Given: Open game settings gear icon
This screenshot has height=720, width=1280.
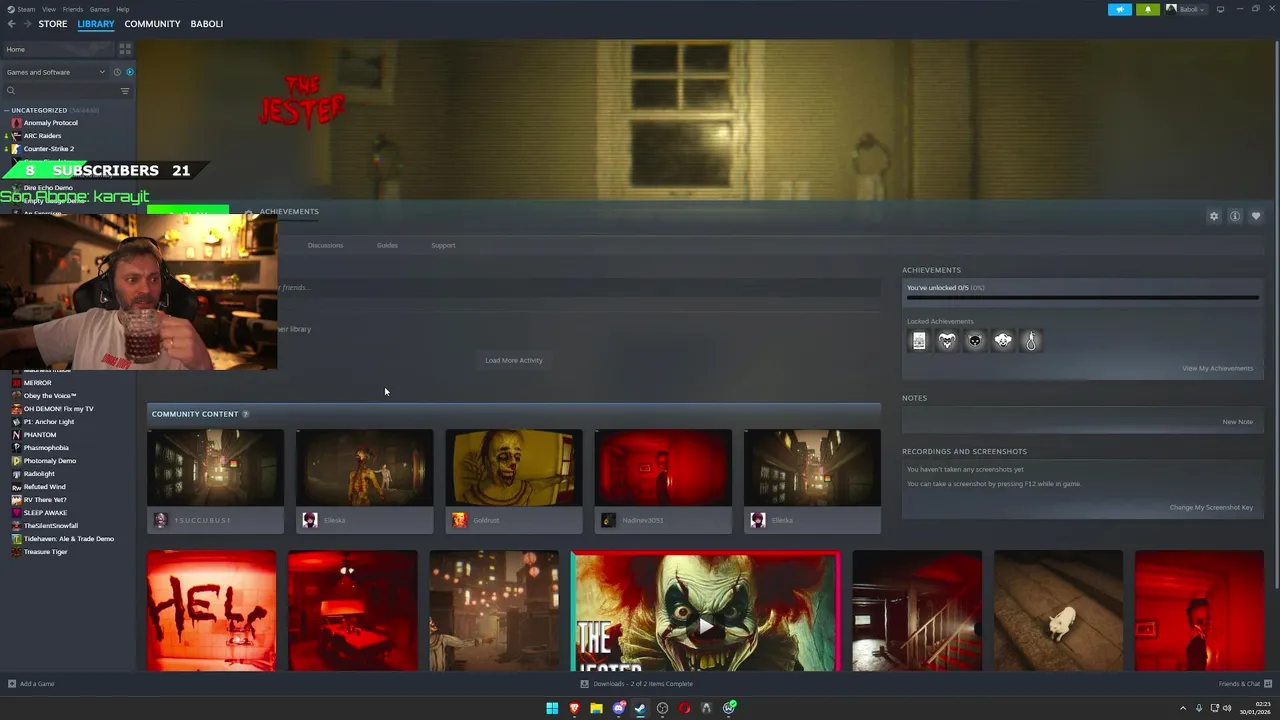Looking at the screenshot, I should [x=1214, y=216].
